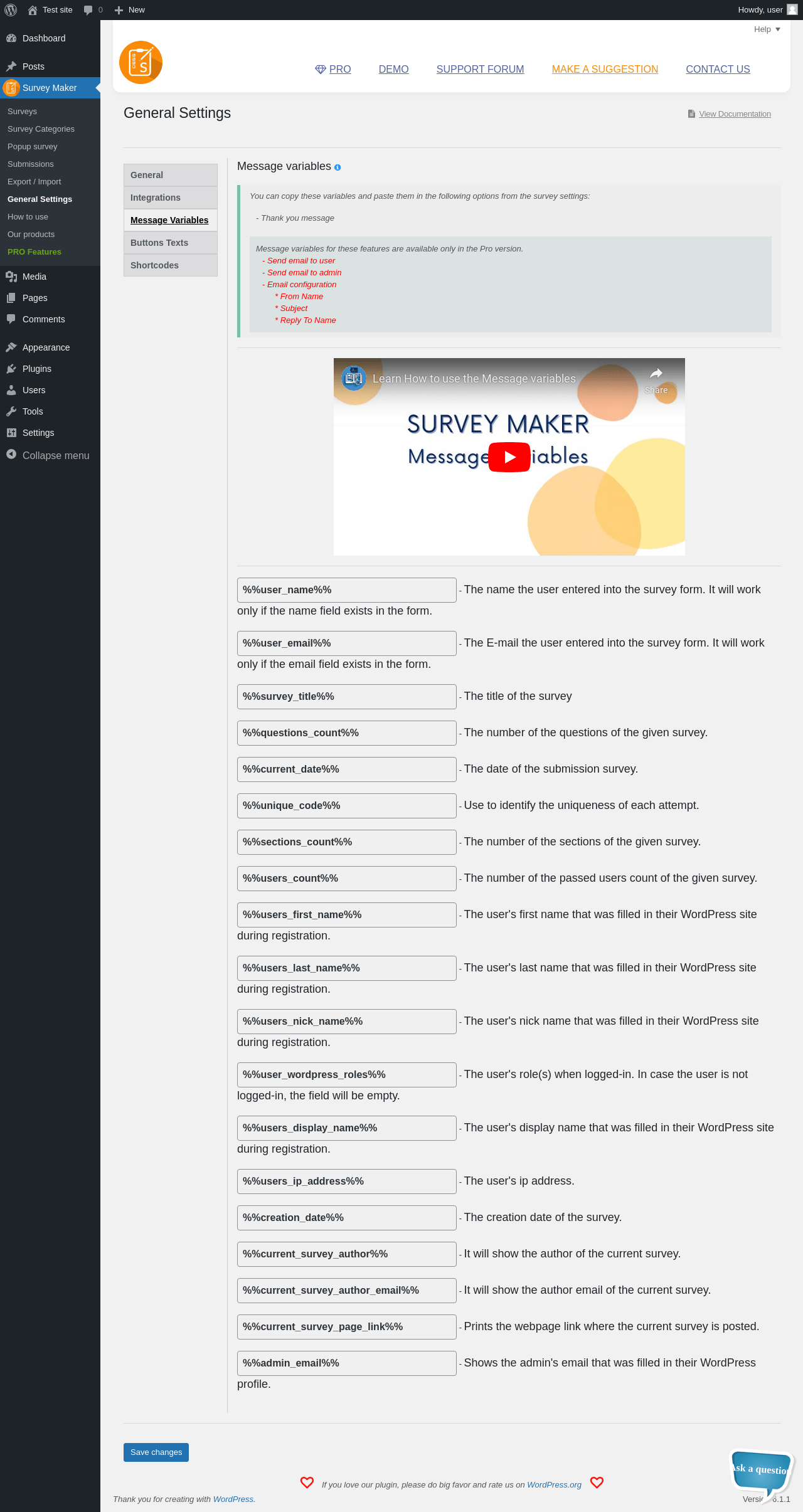This screenshot has height=1512, width=803.
Task: Open the WordPress link in footer thanks
Action: 233,1499
